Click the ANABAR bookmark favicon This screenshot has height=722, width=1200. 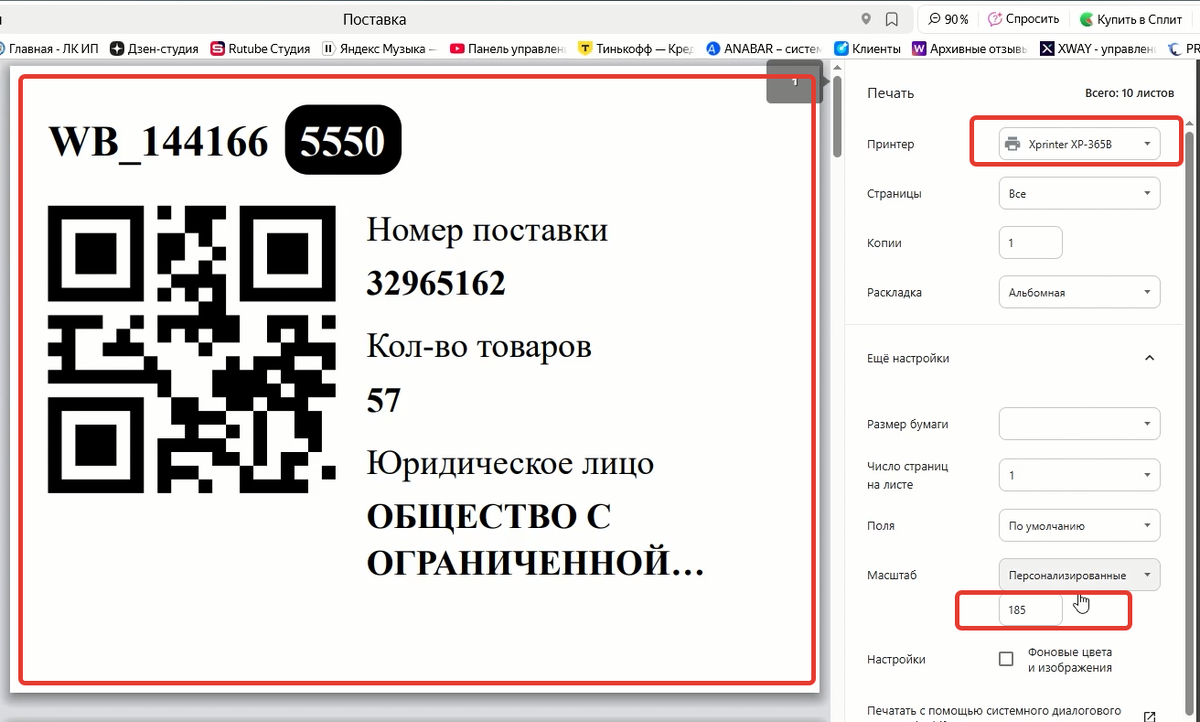pyautogui.click(x=713, y=47)
